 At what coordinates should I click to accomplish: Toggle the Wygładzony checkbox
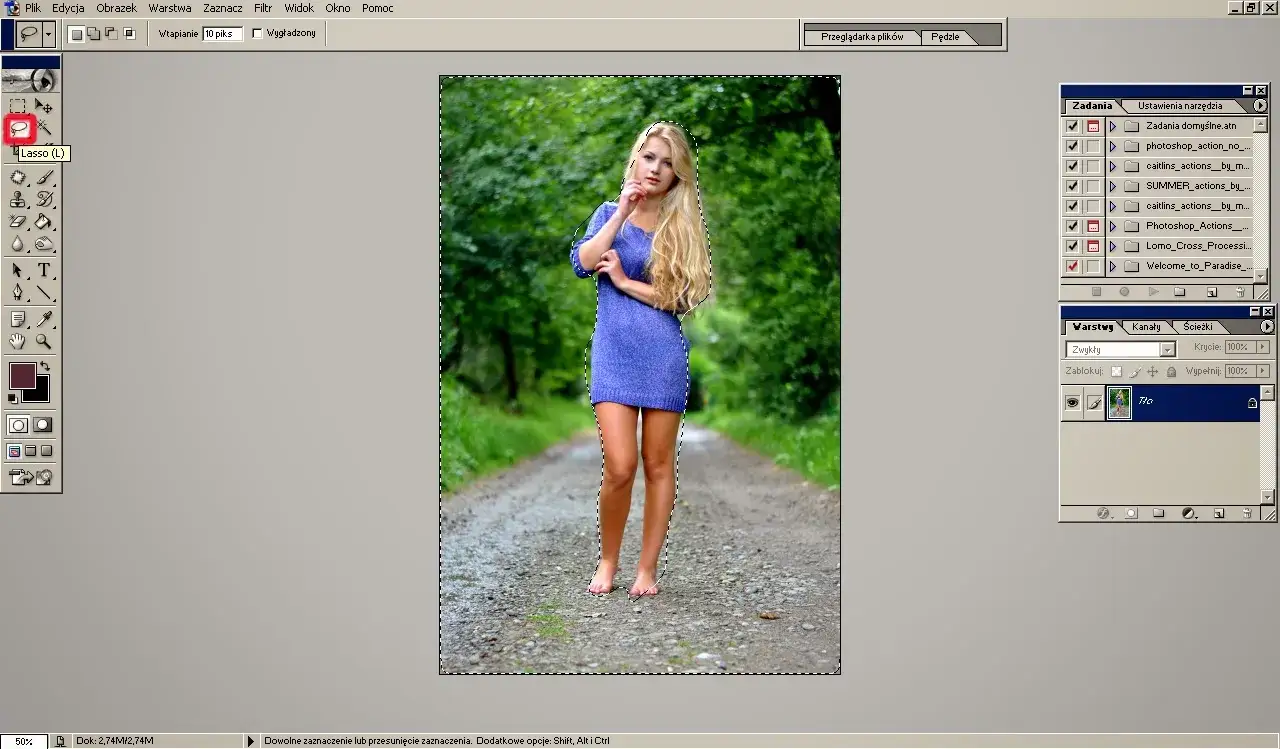257,34
